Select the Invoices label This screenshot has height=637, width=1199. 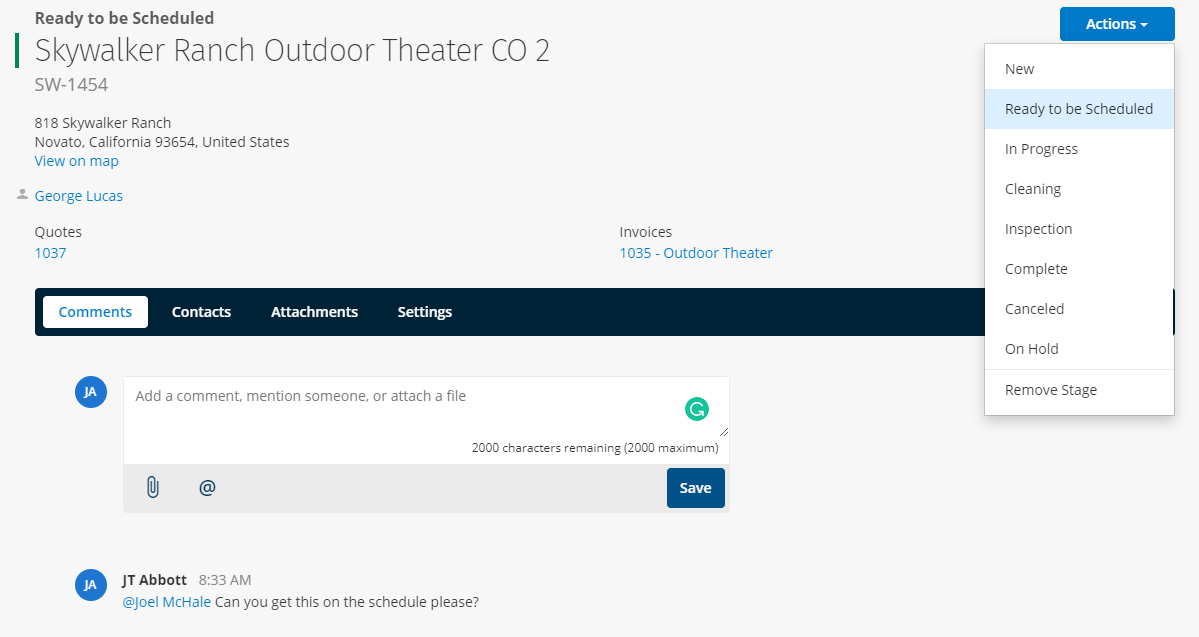pyautogui.click(x=645, y=232)
